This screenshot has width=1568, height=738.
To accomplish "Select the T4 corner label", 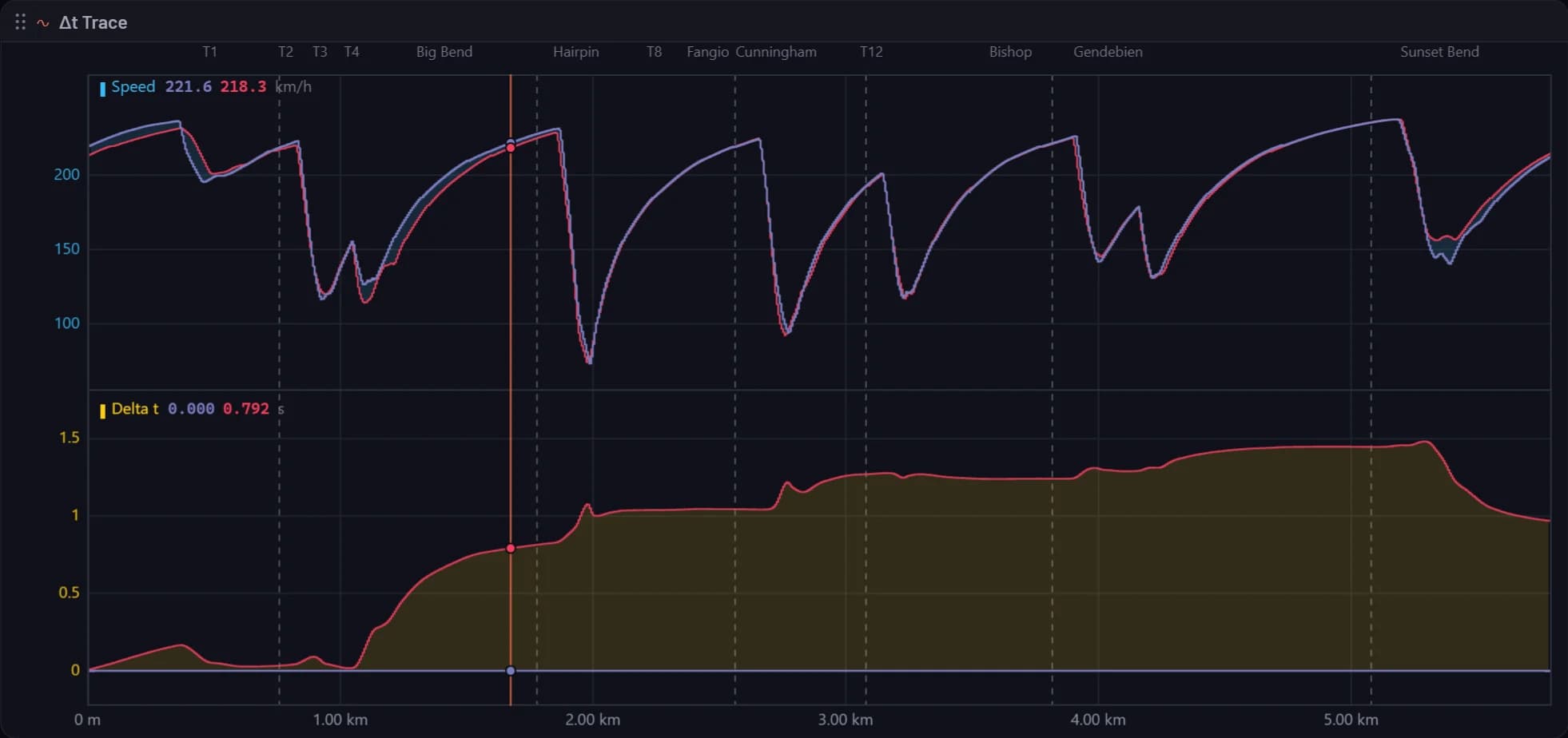I will point(352,52).
